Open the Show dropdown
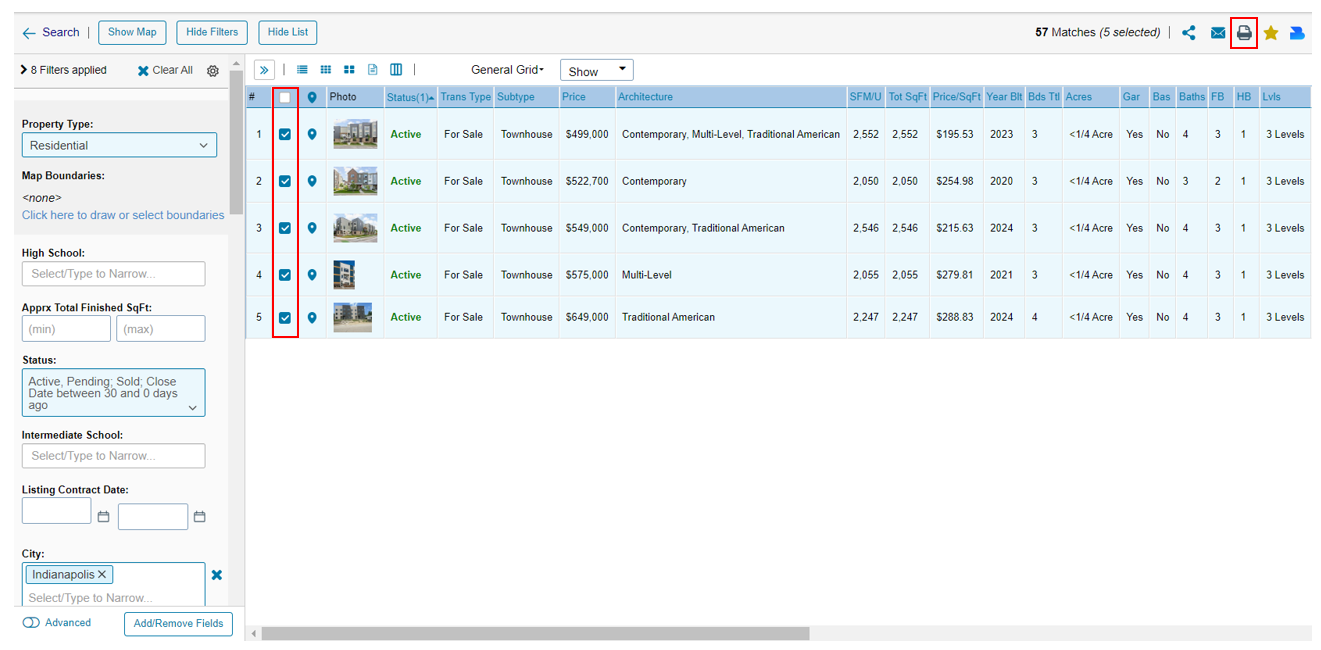The image size is (1321, 650). point(597,70)
